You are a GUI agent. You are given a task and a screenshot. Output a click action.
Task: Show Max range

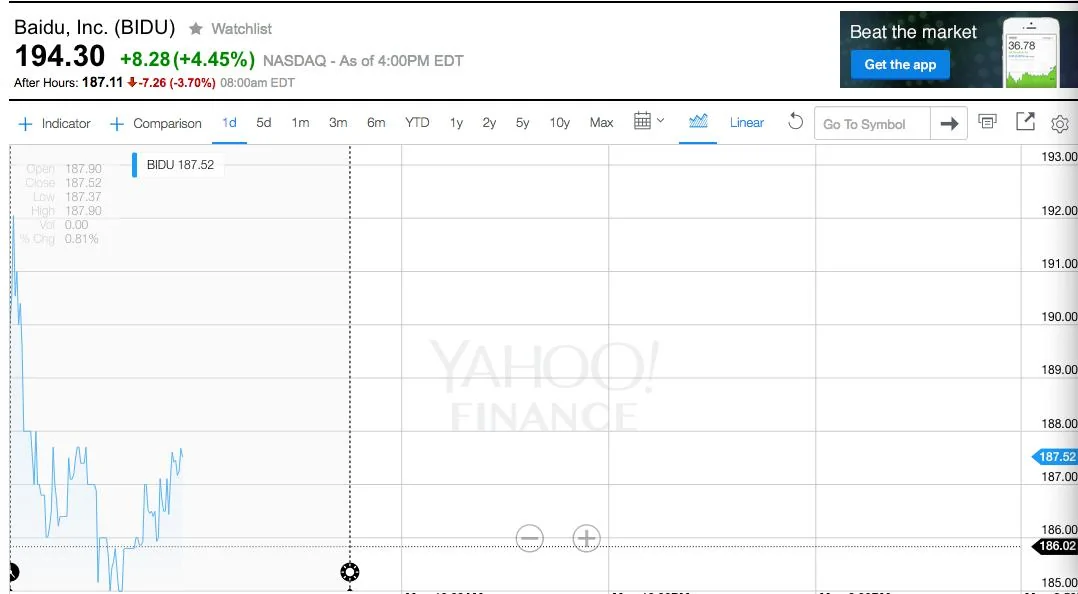click(601, 123)
